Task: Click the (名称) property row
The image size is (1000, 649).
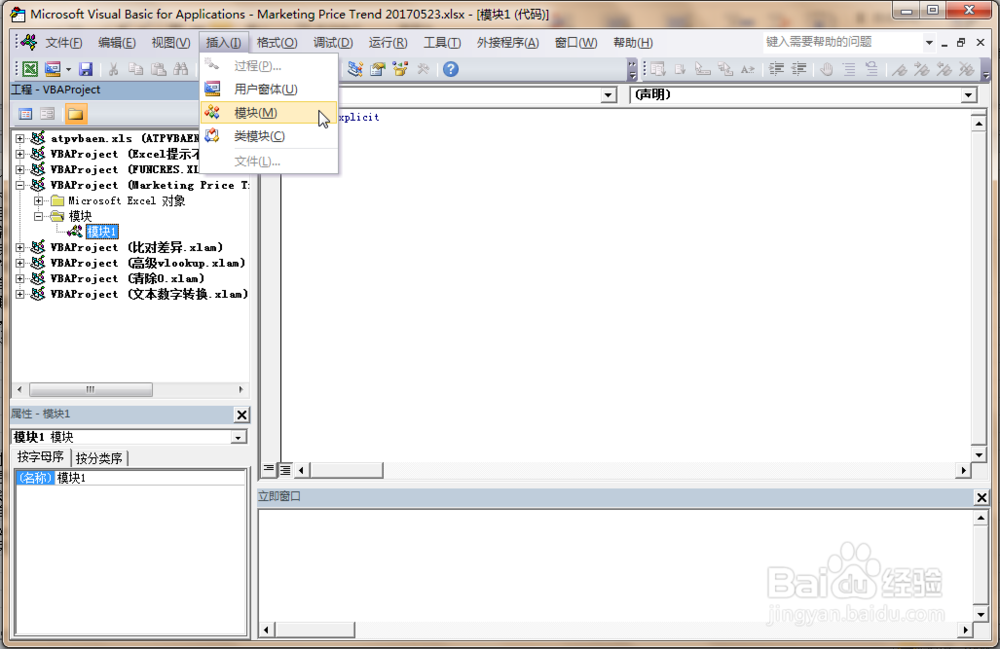Action: (x=130, y=478)
